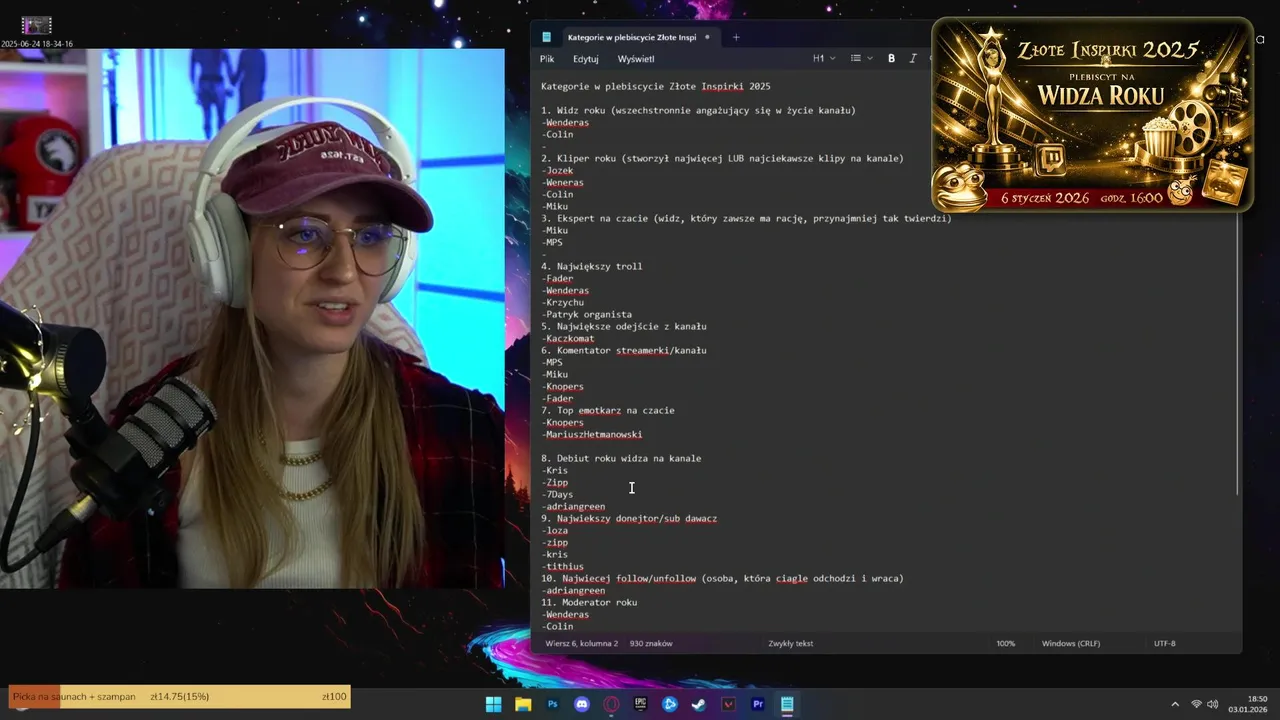The width and height of the screenshot is (1280, 720).
Task: Click the Wiersz 6, kolumna 2 indicator
Action: [582, 643]
